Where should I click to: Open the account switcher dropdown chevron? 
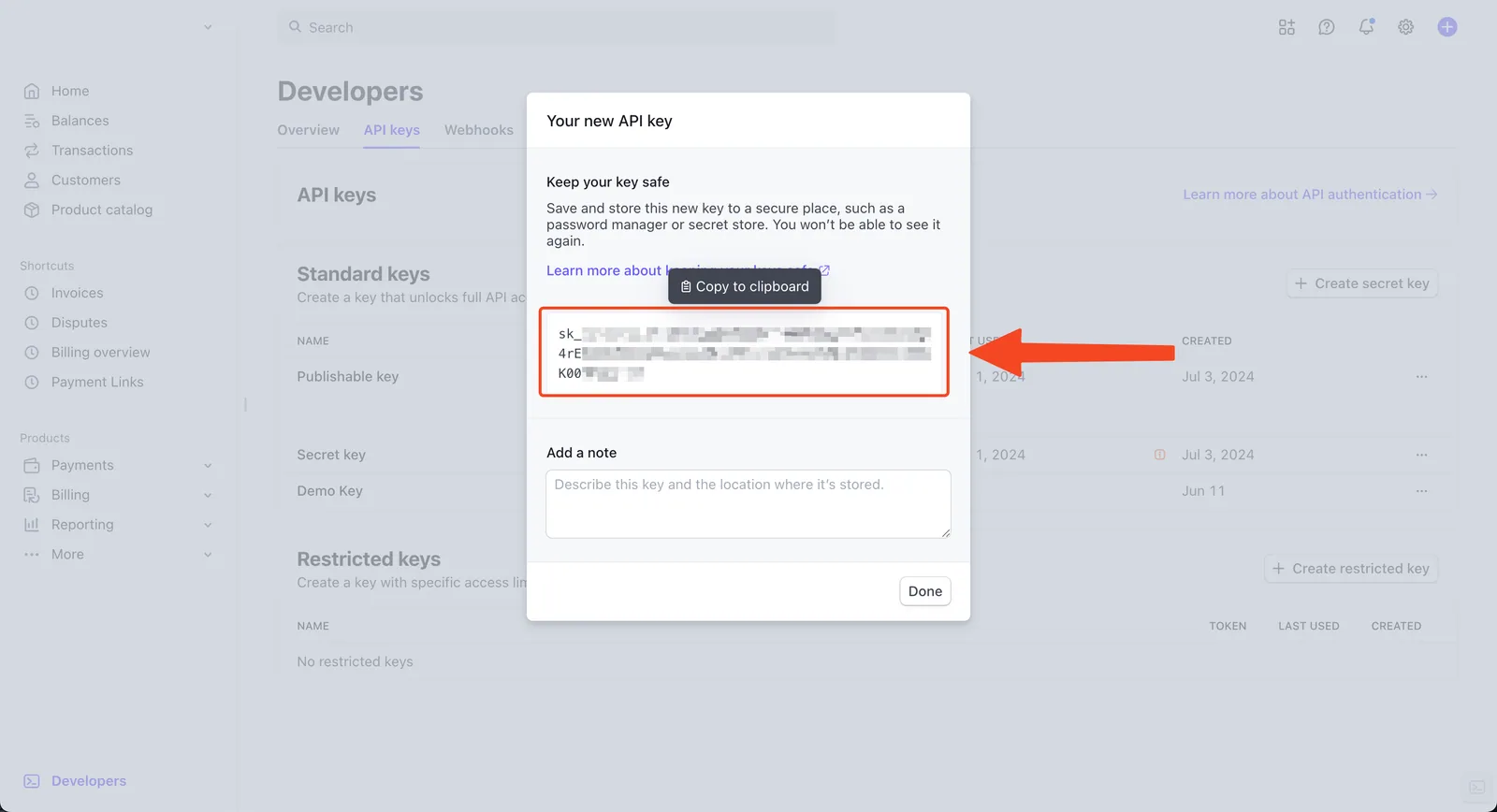208,27
